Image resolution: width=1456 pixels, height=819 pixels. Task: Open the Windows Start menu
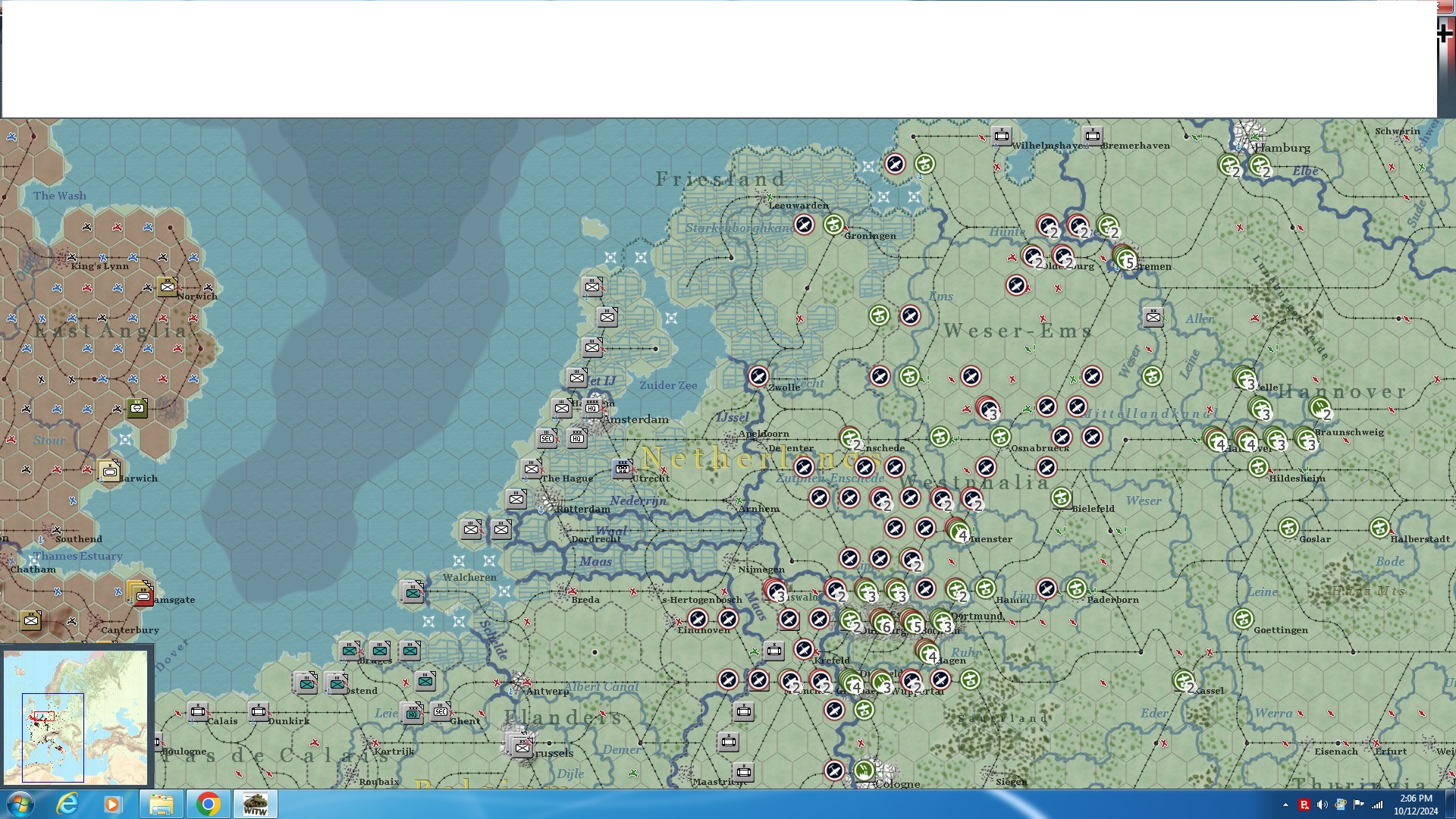20,804
